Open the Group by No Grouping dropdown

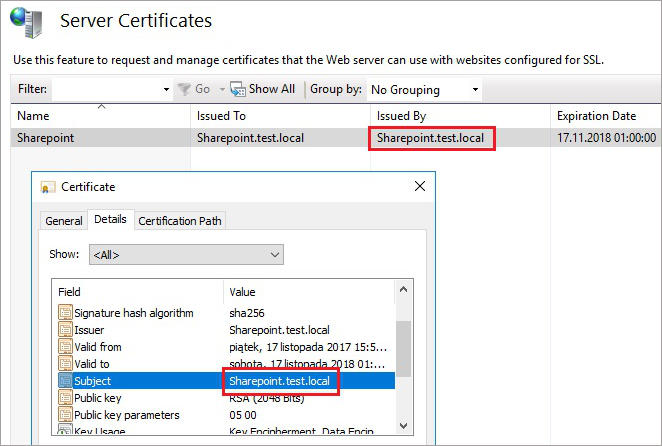pyautogui.click(x=424, y=90)
